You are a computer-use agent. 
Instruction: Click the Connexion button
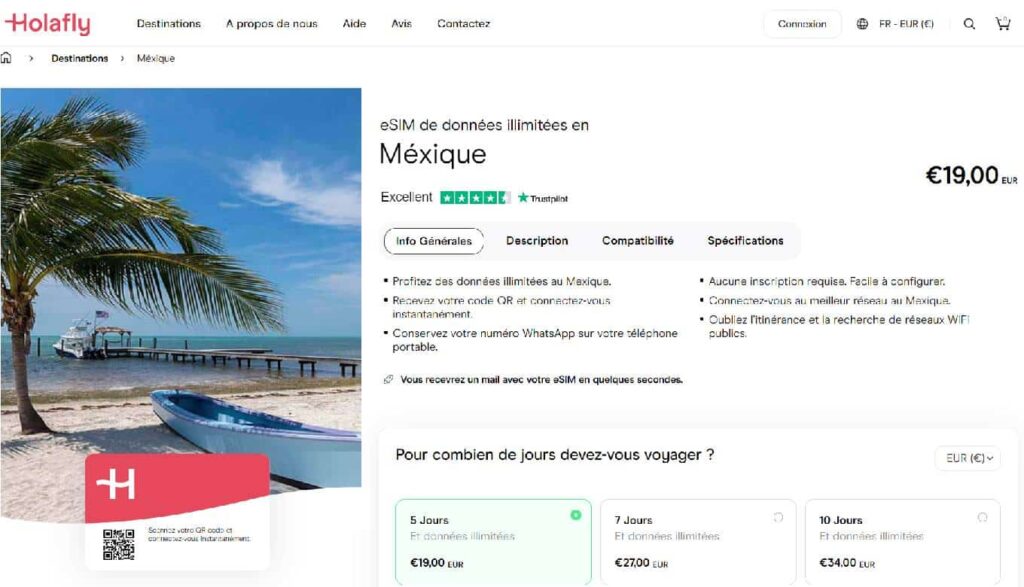click(x=801, y=23)
